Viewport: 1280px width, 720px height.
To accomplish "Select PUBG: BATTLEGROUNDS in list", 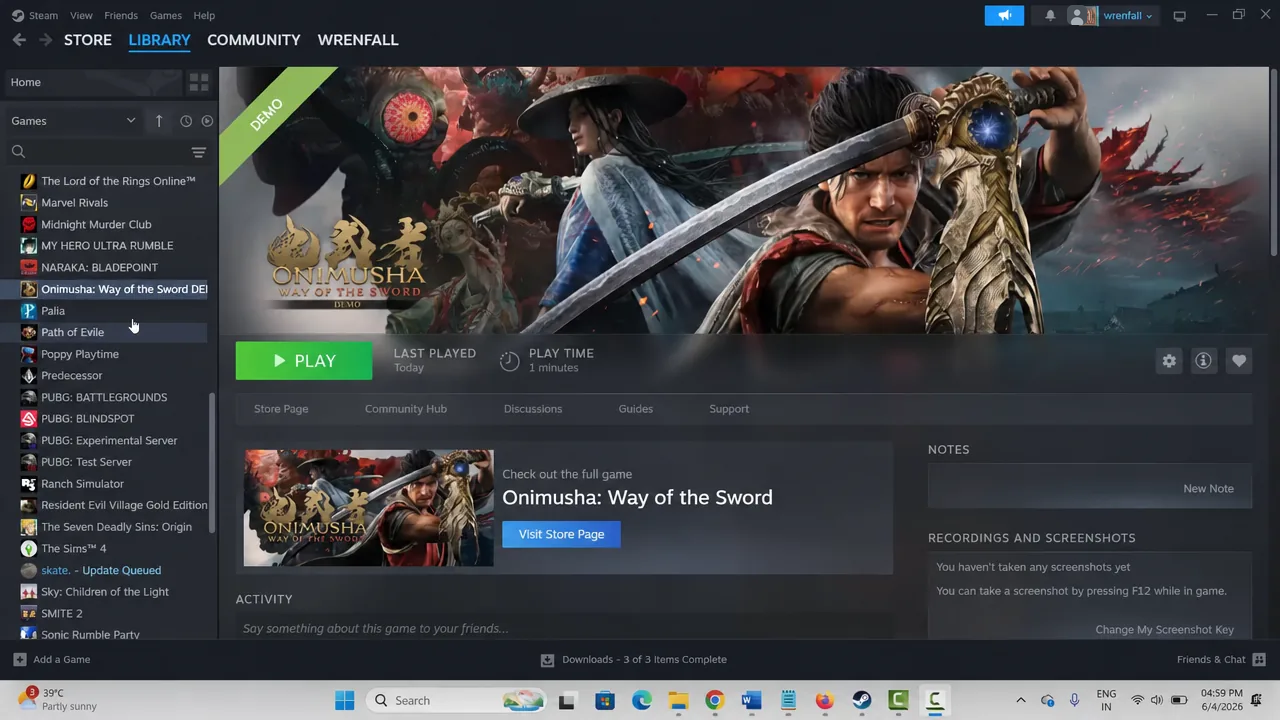I will (104, 397).
